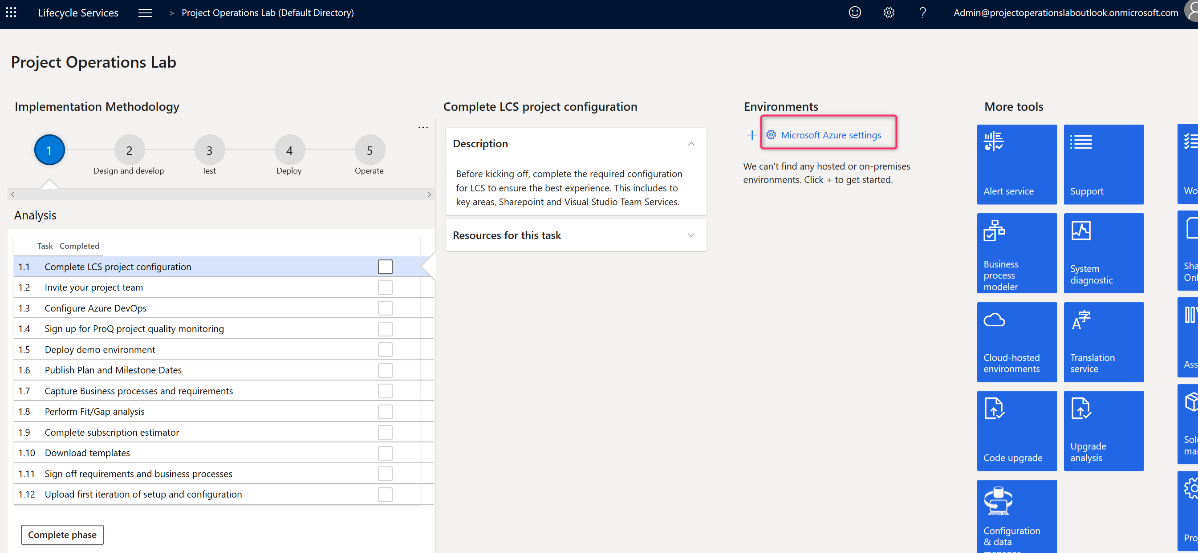
Task: Open the System diagnostic tile
Action: pos(1104,253)
